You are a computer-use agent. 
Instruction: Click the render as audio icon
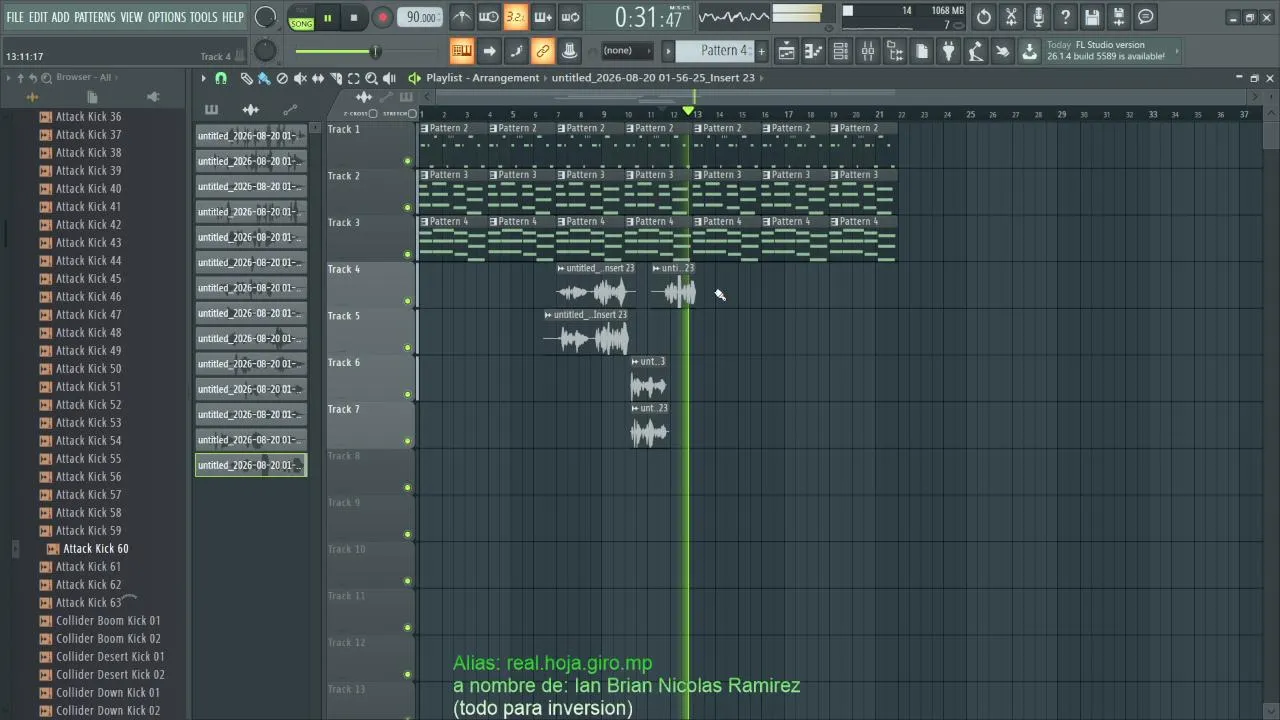[1119, 17]
